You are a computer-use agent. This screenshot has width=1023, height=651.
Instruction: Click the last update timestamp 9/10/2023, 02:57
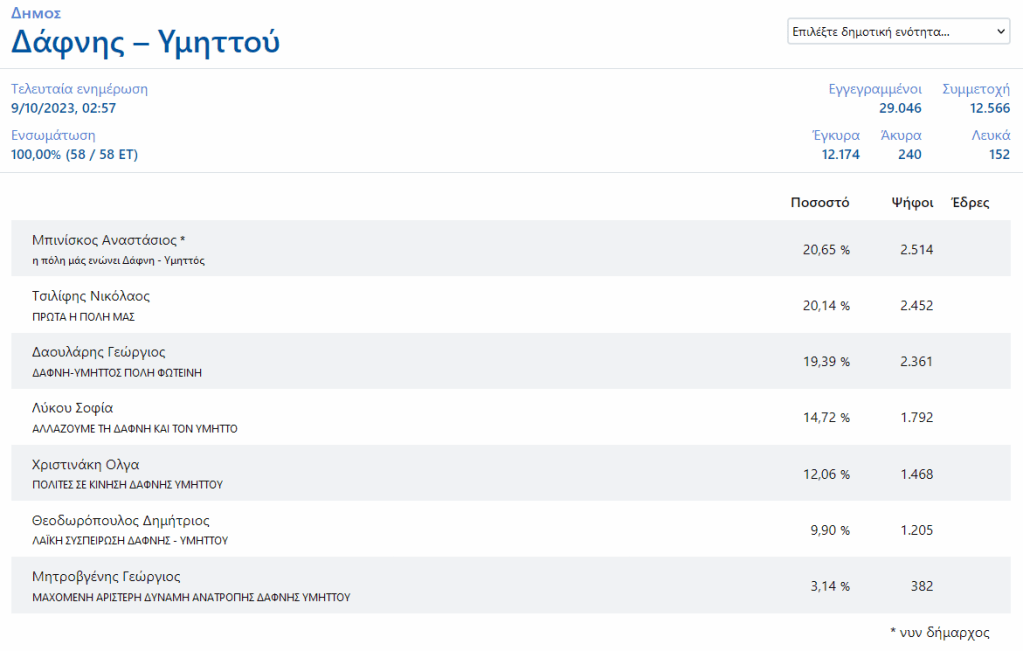click(x=63, y=108)
